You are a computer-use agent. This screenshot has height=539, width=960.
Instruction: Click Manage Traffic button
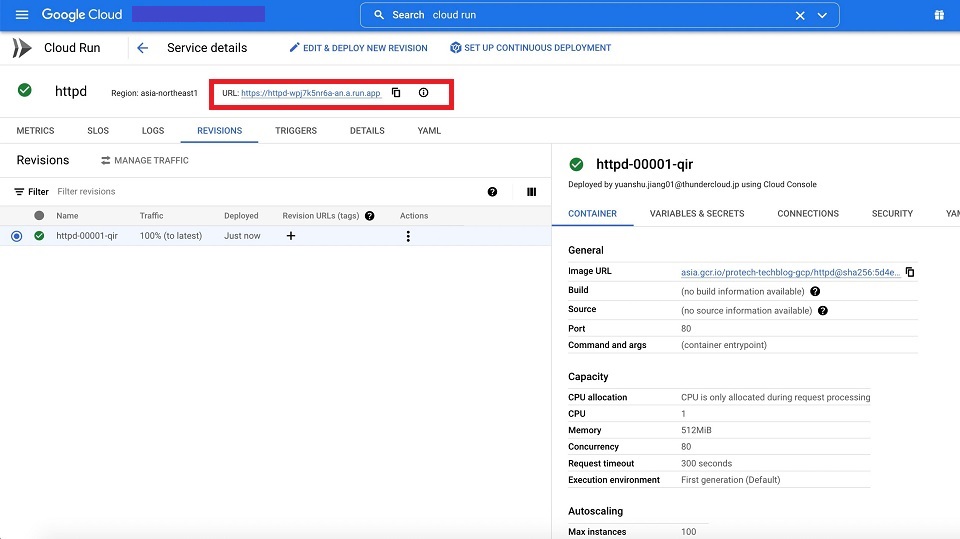tap(145, 160)
